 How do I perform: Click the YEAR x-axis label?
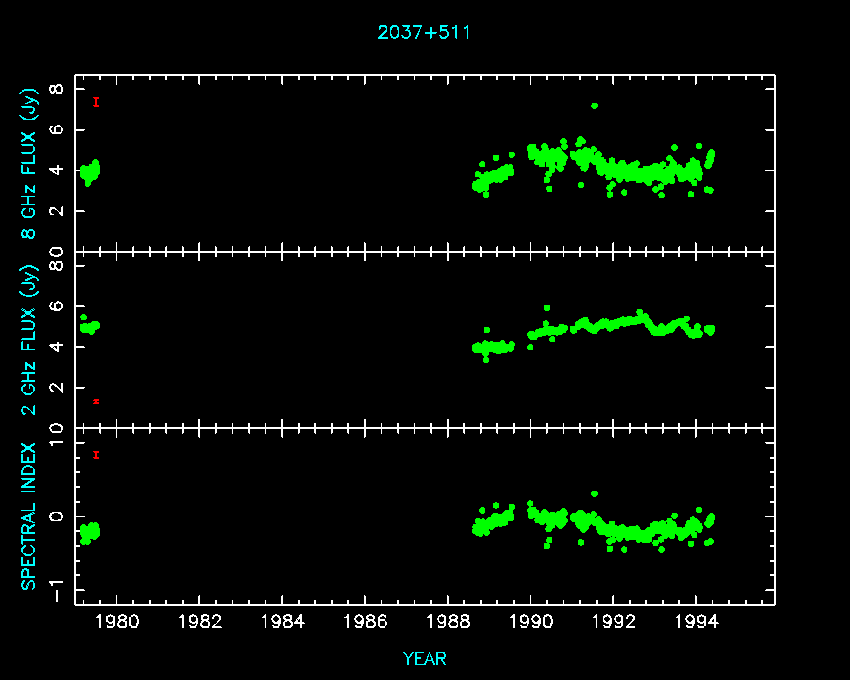tap(424, 658)
